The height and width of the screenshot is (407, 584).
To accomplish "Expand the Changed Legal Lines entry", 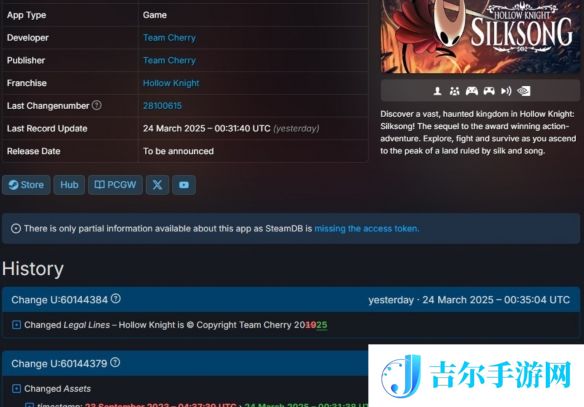I will 16,325.
